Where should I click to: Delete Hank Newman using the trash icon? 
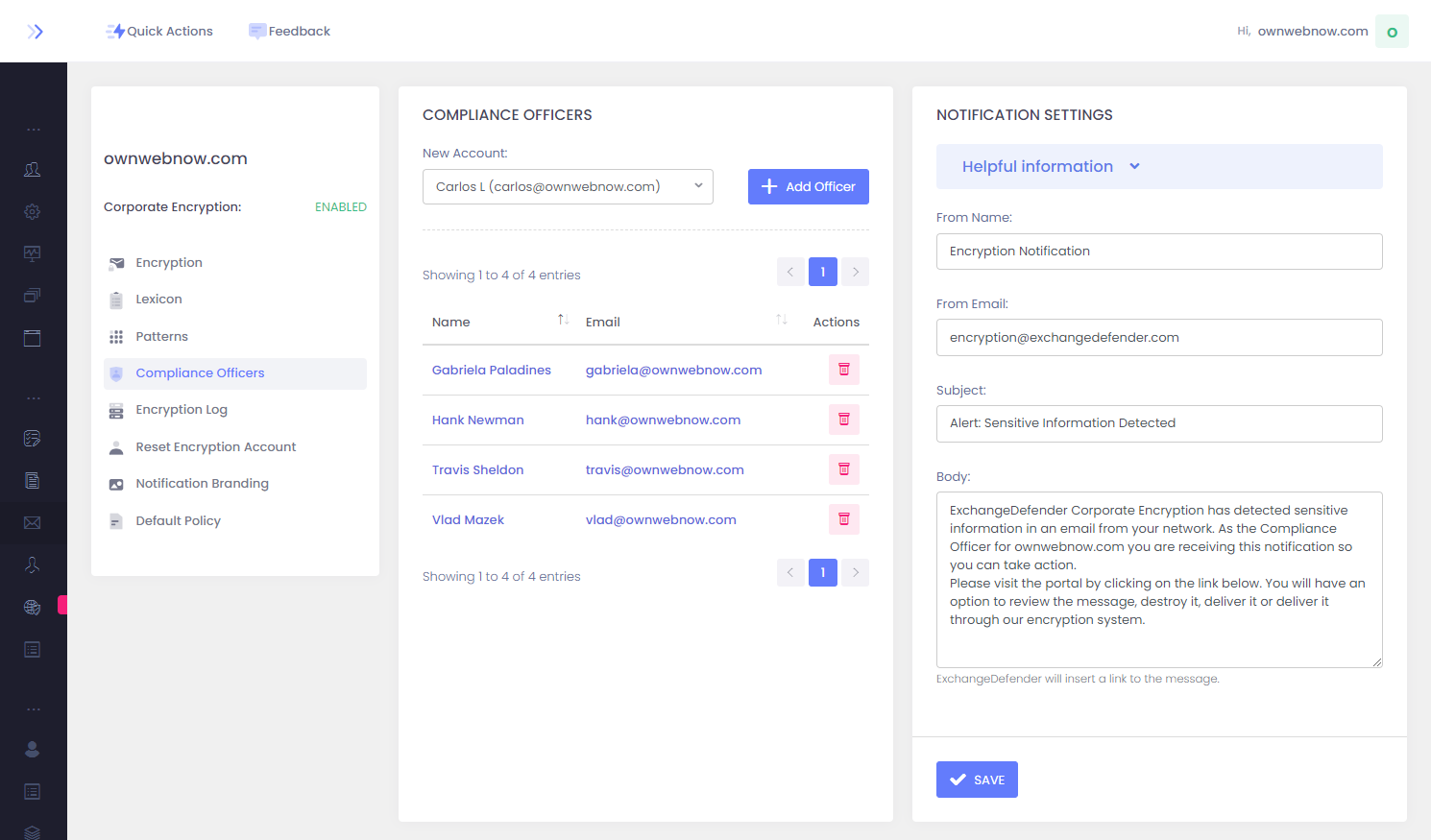click(843, 420)
